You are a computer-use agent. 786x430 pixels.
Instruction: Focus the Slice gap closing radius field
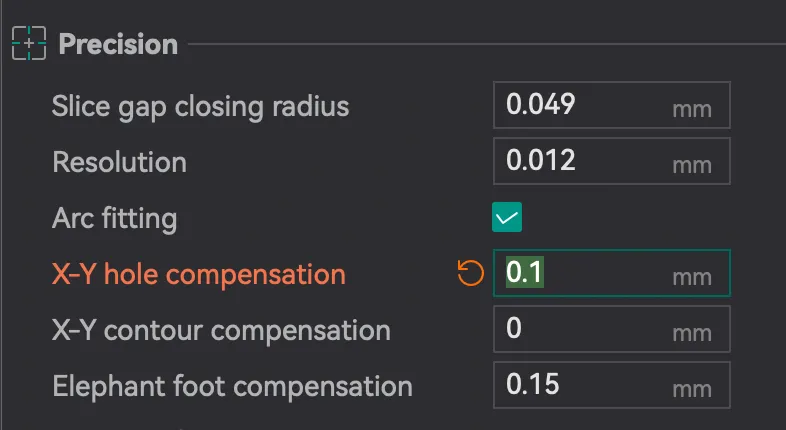click(612, 105)
